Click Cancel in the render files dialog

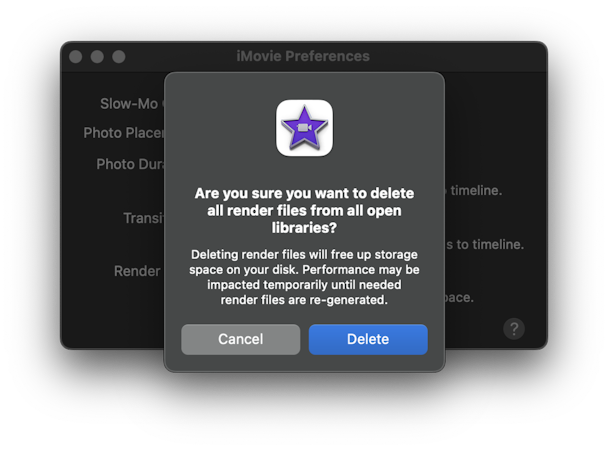tap(240, 339)
